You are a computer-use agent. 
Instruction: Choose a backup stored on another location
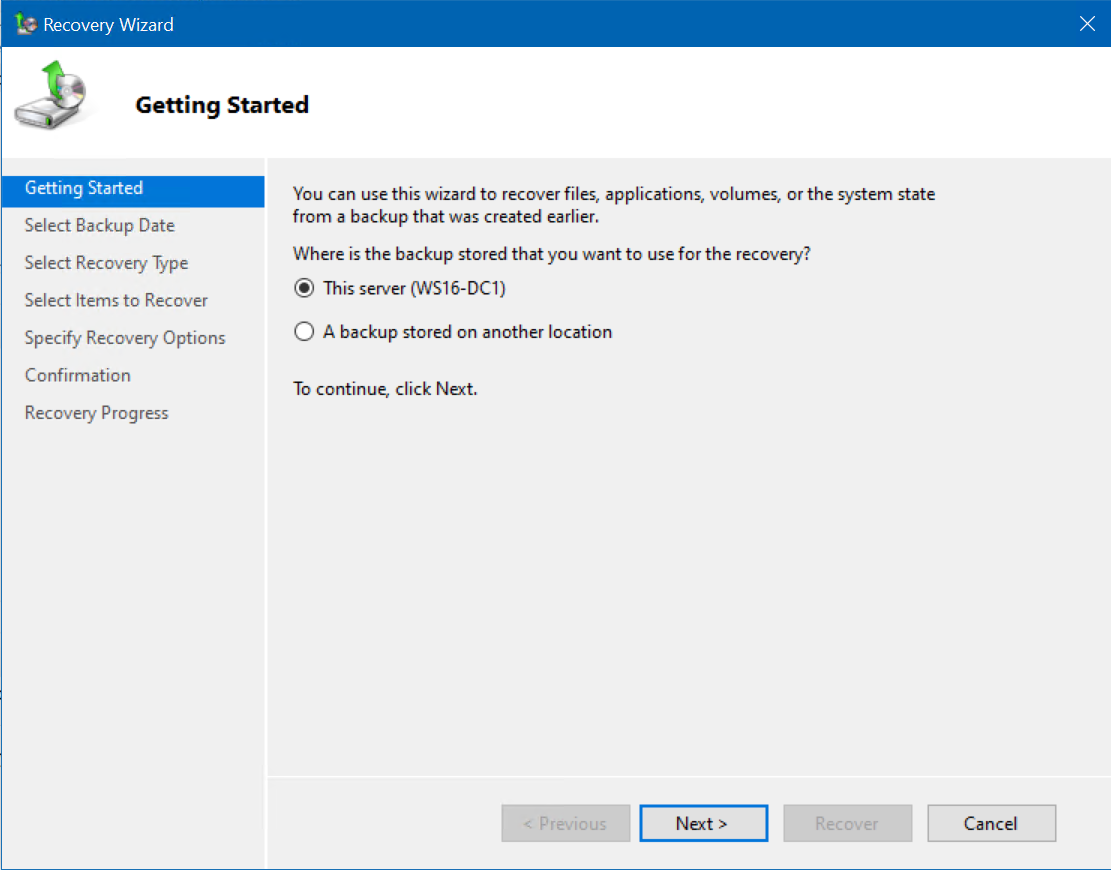click(303, 331)
